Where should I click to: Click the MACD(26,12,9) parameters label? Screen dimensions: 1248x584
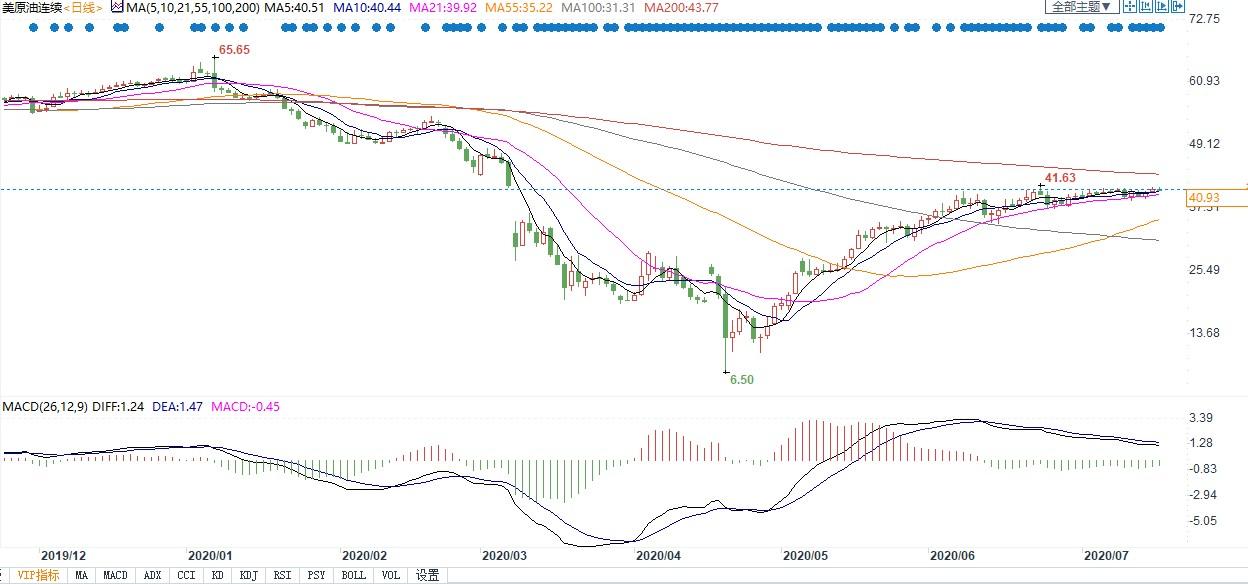click(x=45, y=407)
